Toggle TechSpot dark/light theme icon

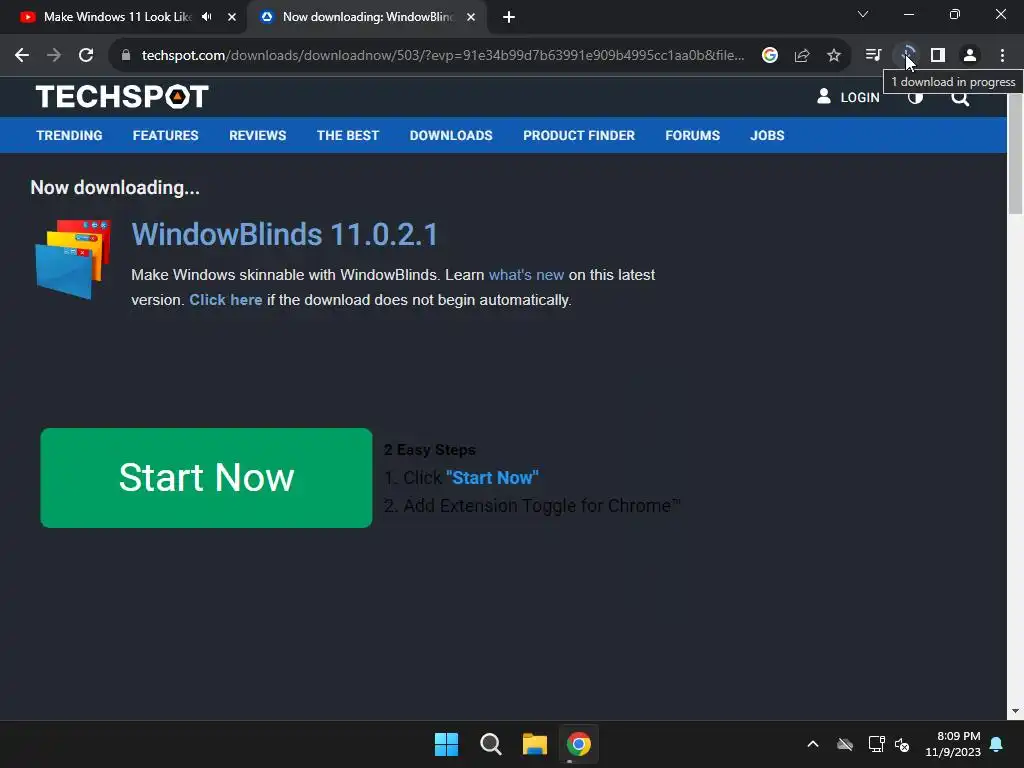[x=916, y=97]
